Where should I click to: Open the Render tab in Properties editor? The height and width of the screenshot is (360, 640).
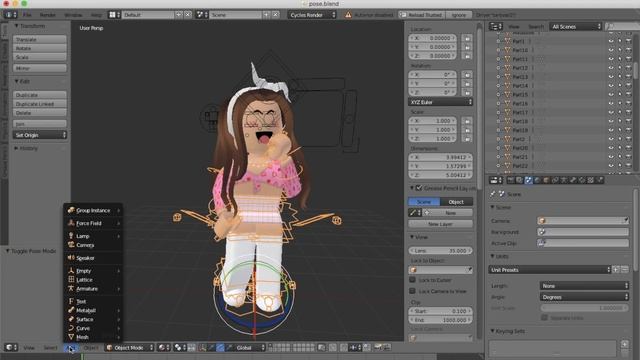tap(510, 180)
